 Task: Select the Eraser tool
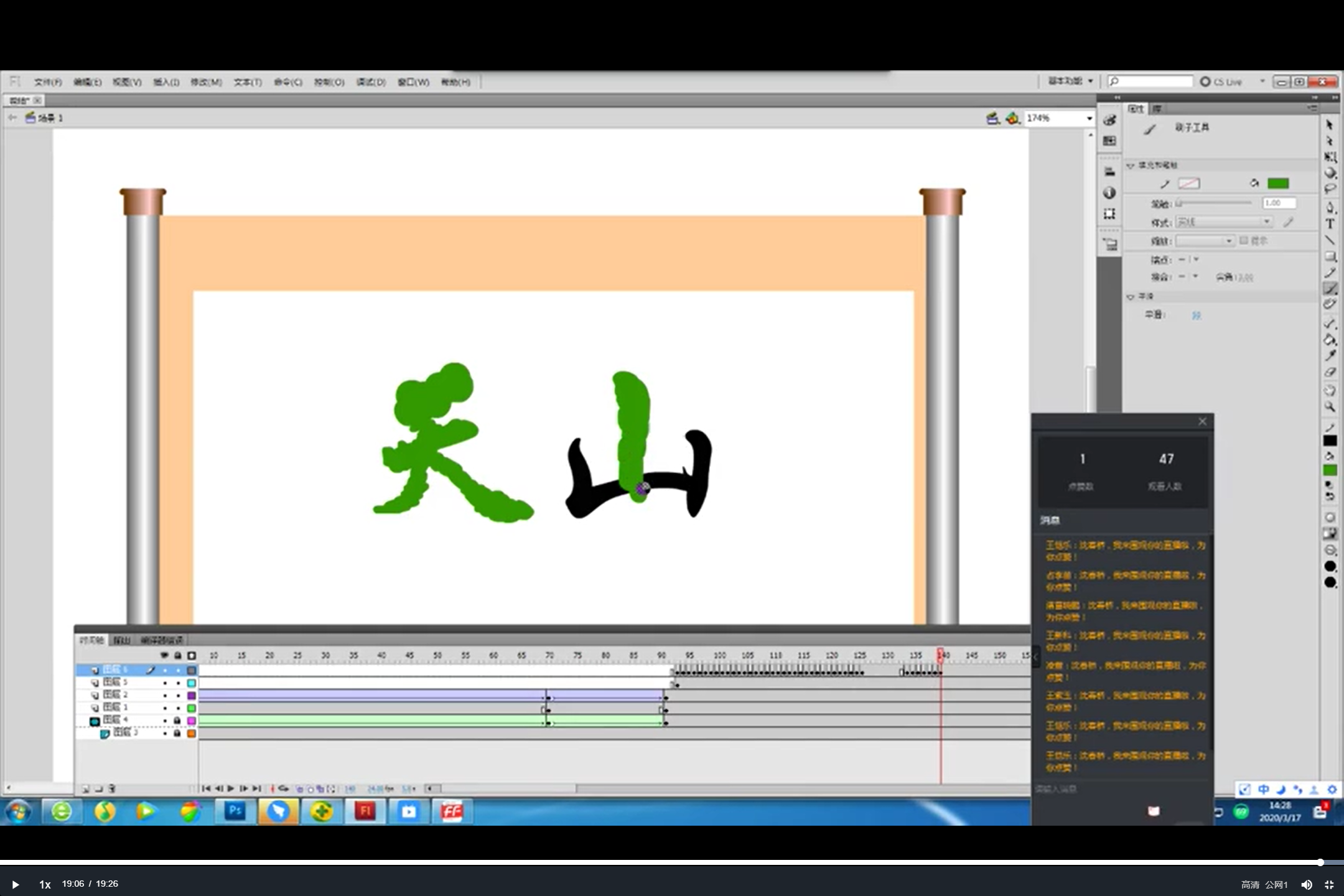(x=1330, y=372)
